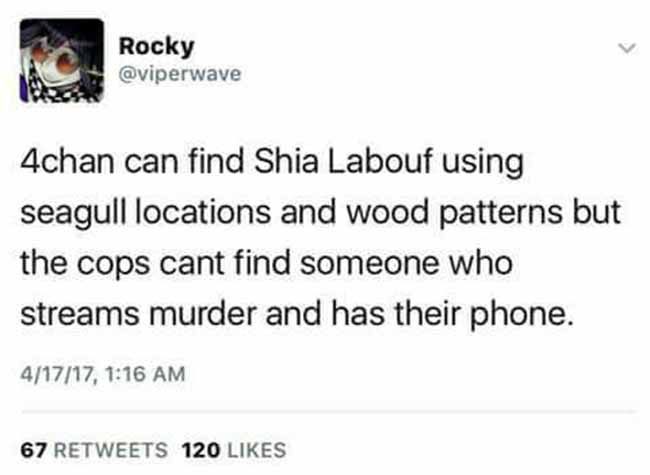Screen dimensions: 650x475
Task: Open Rocky's profile picture avatar
Action: pos(62,61)
